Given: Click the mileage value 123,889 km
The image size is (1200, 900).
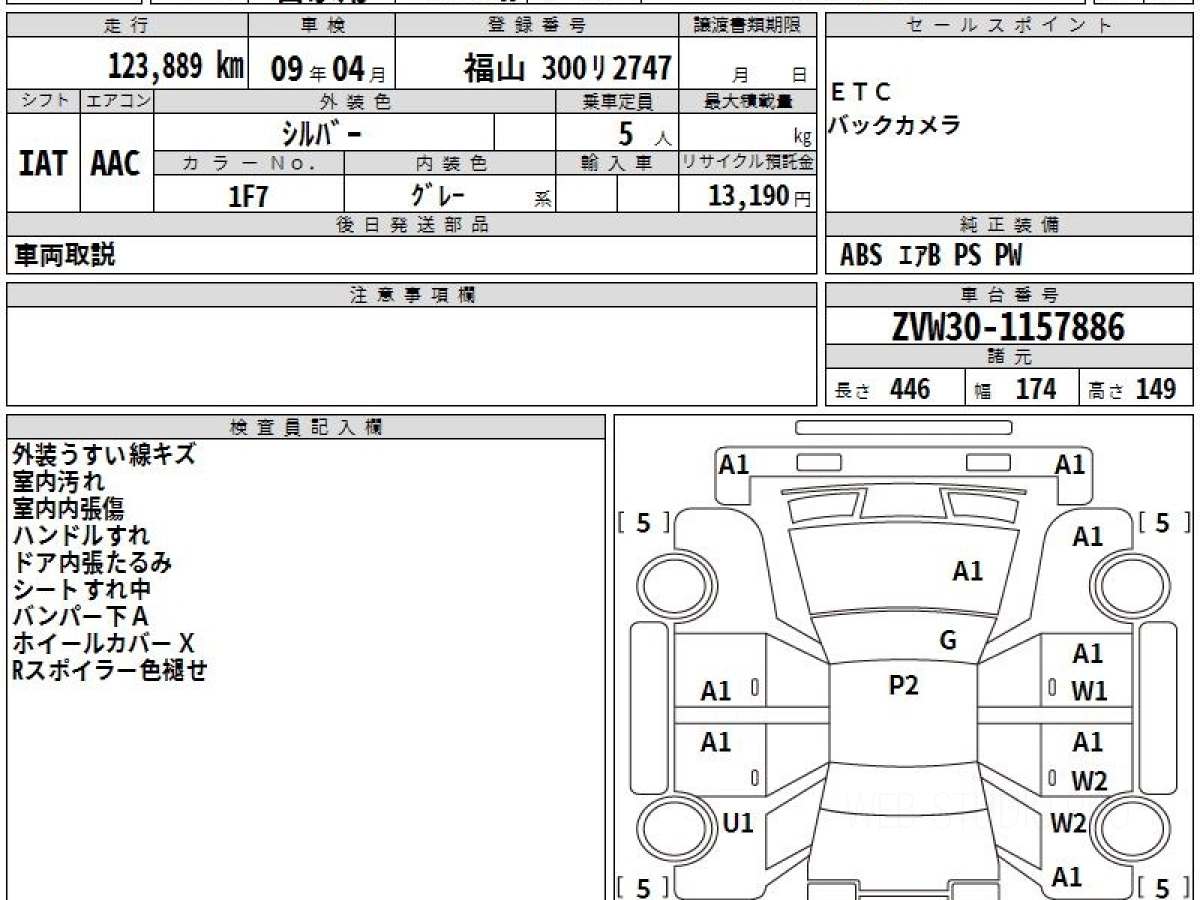Looking at the screenshot, I should click(x=176, y=67).
